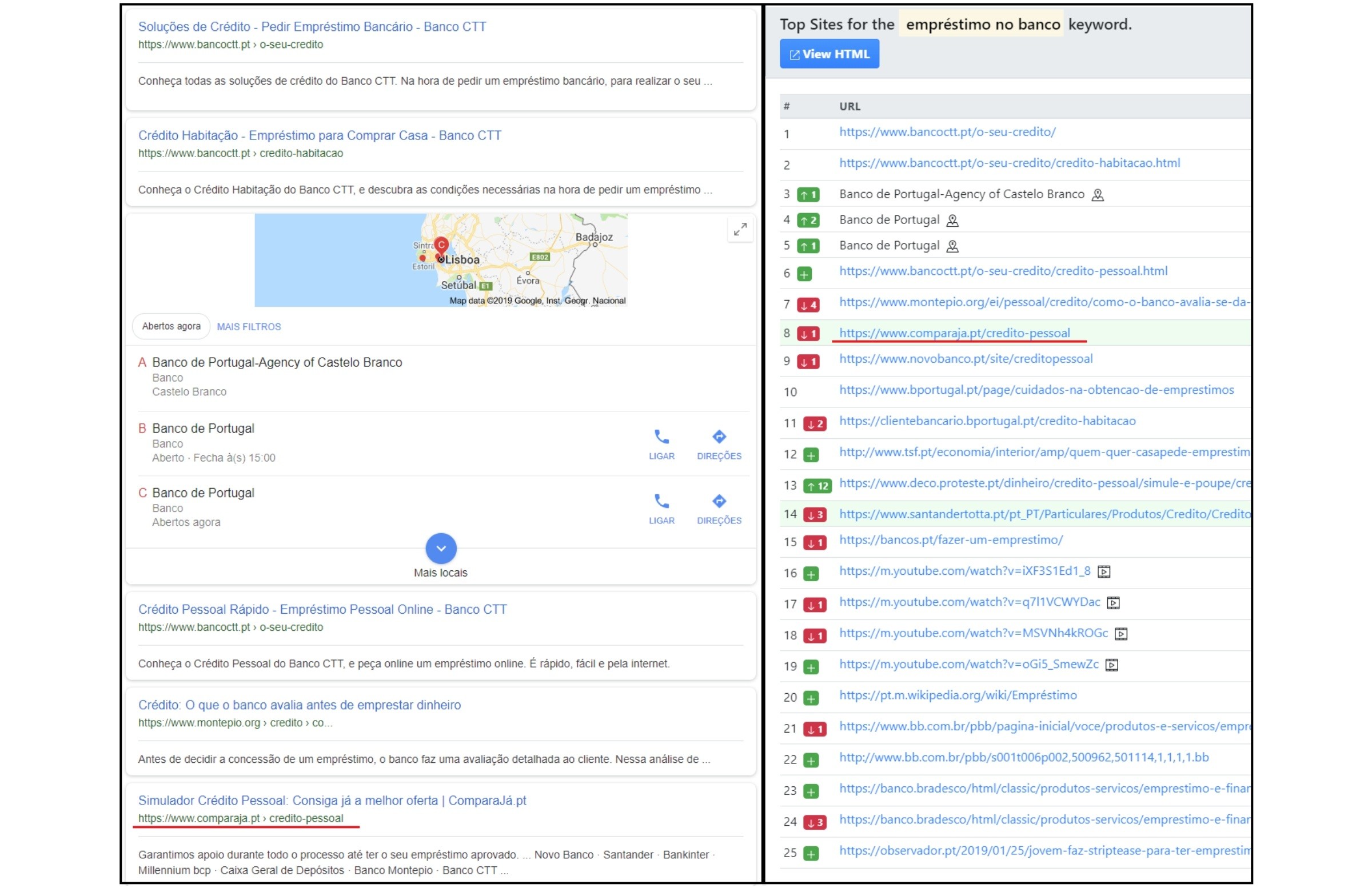Click the green plus badge on rank 6
The image size is (1372, 888).
(x=804, y=274)
